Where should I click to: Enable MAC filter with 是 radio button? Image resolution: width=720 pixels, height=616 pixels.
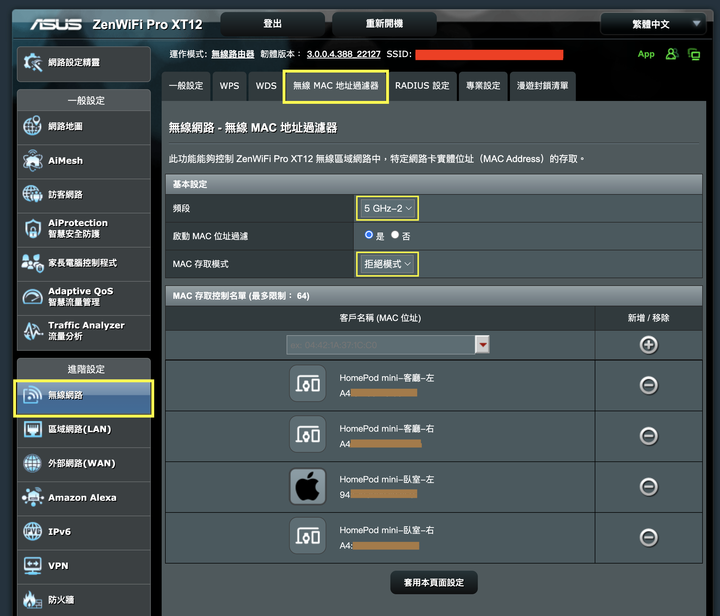pos(369,235)
